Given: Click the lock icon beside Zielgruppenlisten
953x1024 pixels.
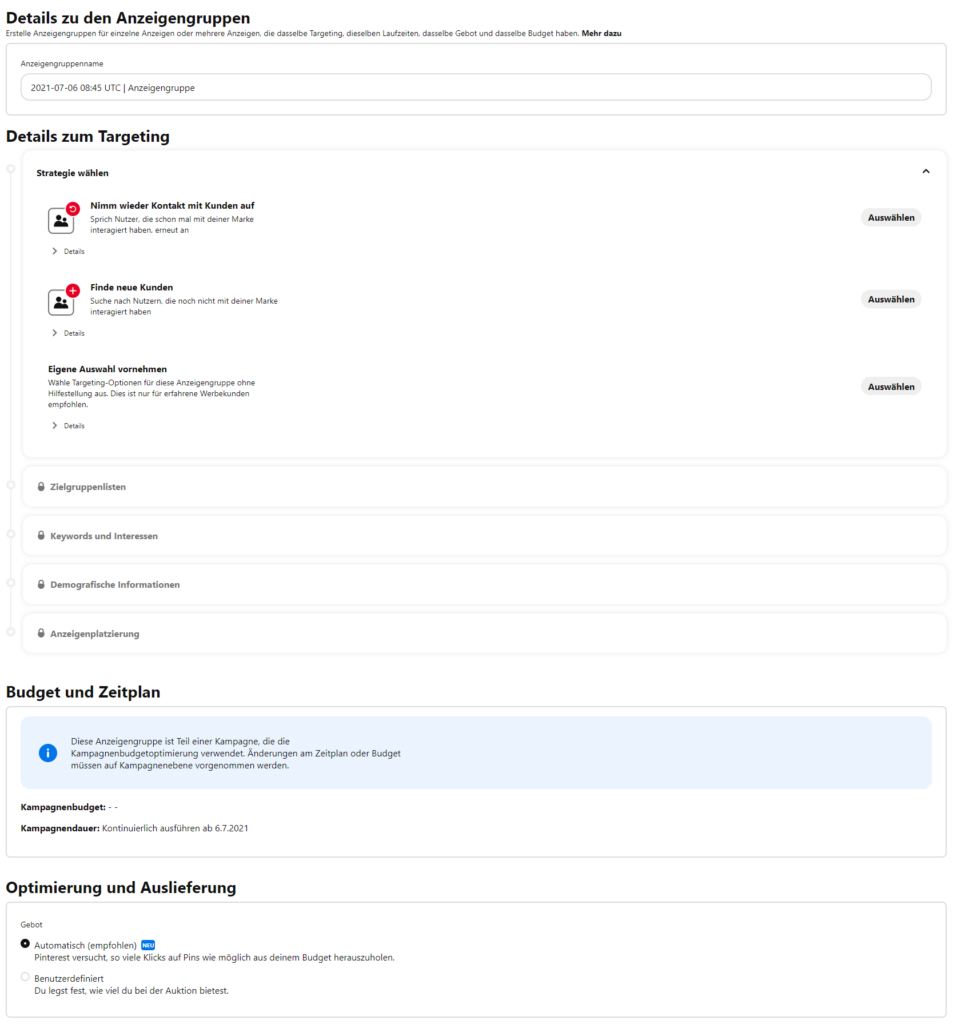Looking at the screenshot, I should [41, 487].
